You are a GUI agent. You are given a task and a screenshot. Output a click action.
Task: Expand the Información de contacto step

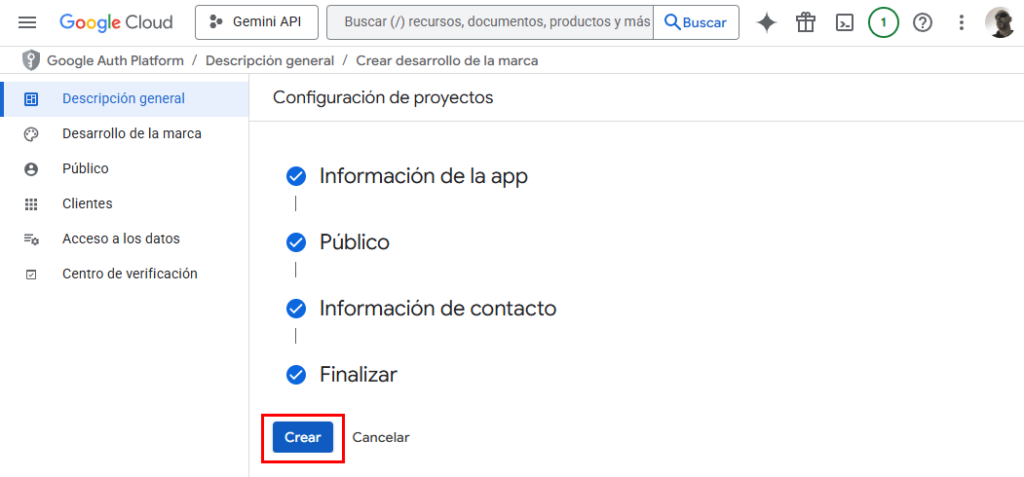coord(437,309)
